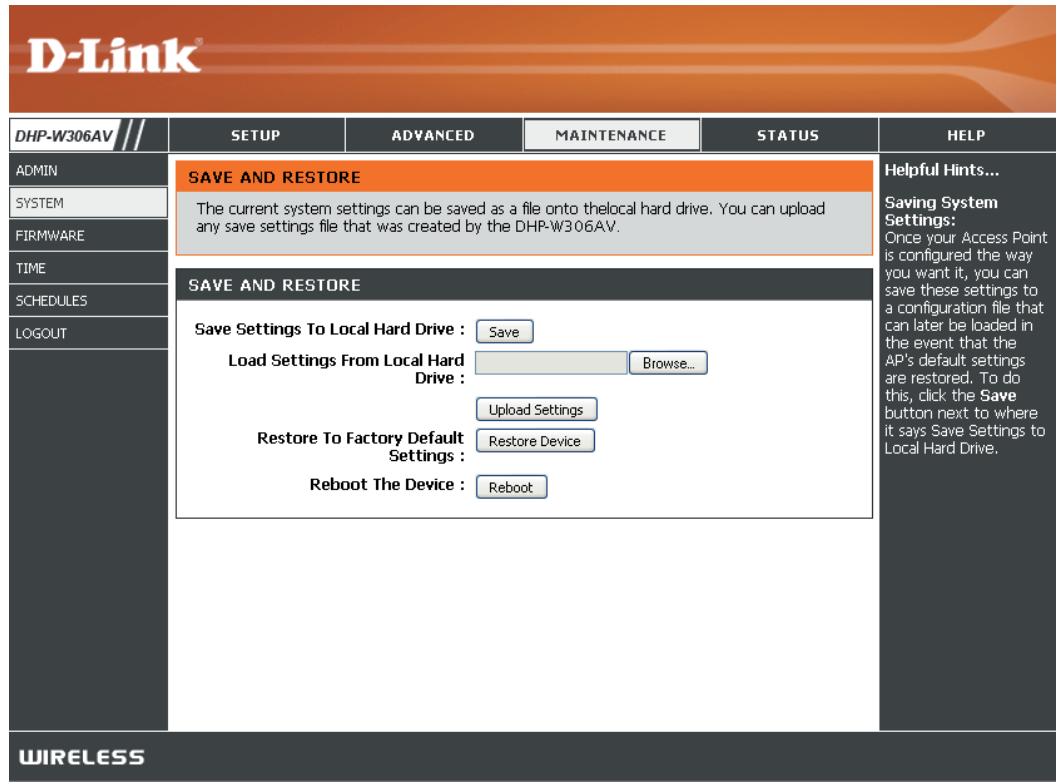Viewport: 1059px width, 784px height.
Task: Click the 'Save Settings To Local Hard Drive' label
Action: [x=330, y=329]
